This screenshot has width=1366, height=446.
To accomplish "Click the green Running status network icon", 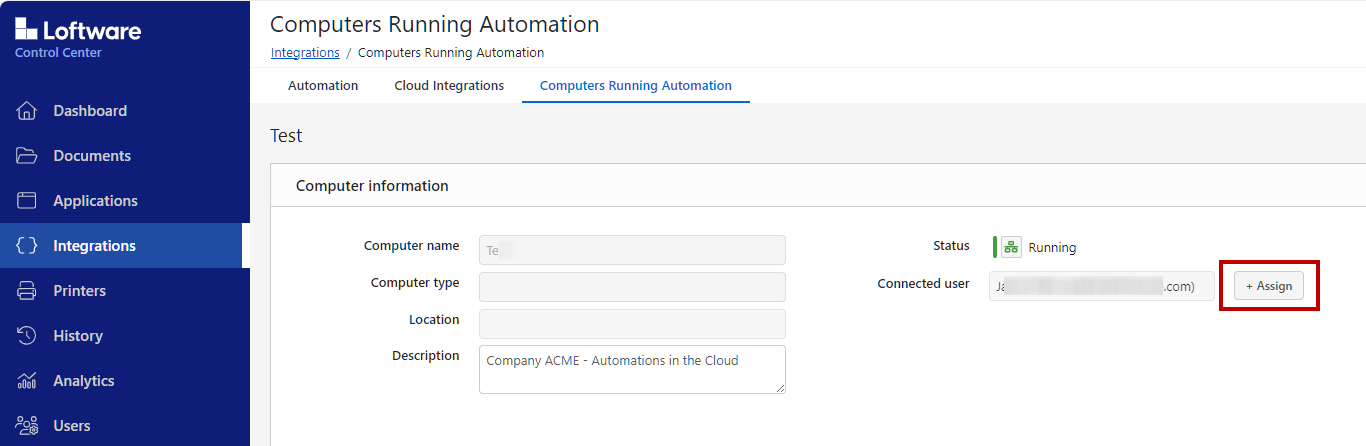I will [1011, 247].
